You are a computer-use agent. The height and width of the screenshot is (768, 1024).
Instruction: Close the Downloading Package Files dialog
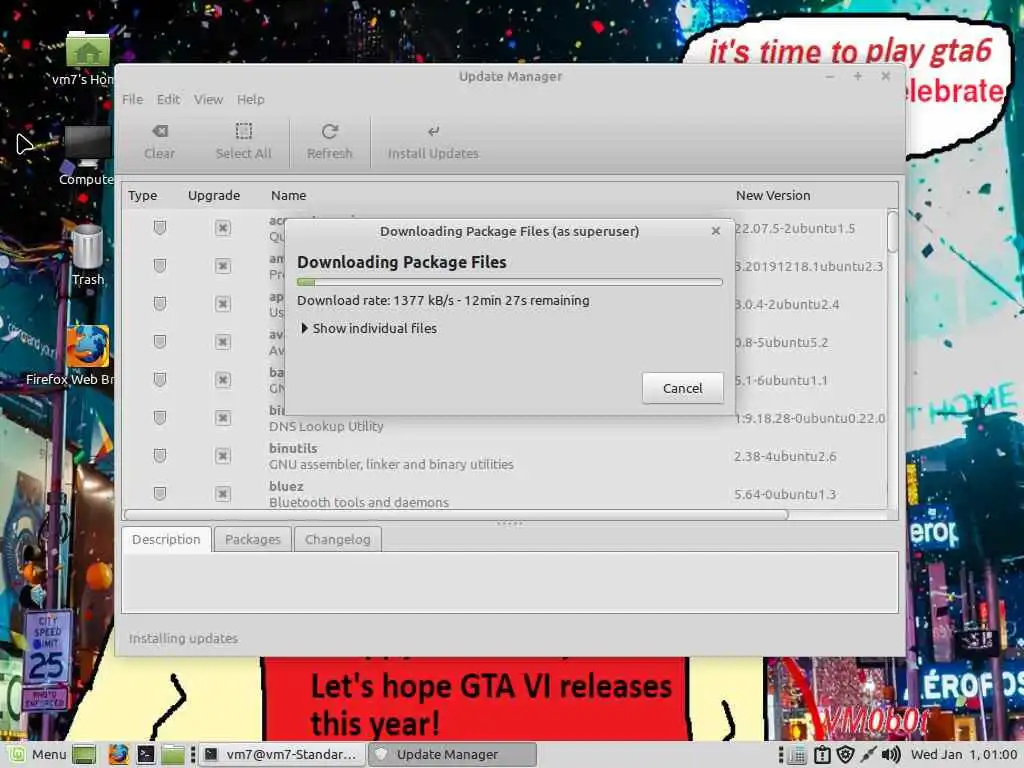point(716,231)
